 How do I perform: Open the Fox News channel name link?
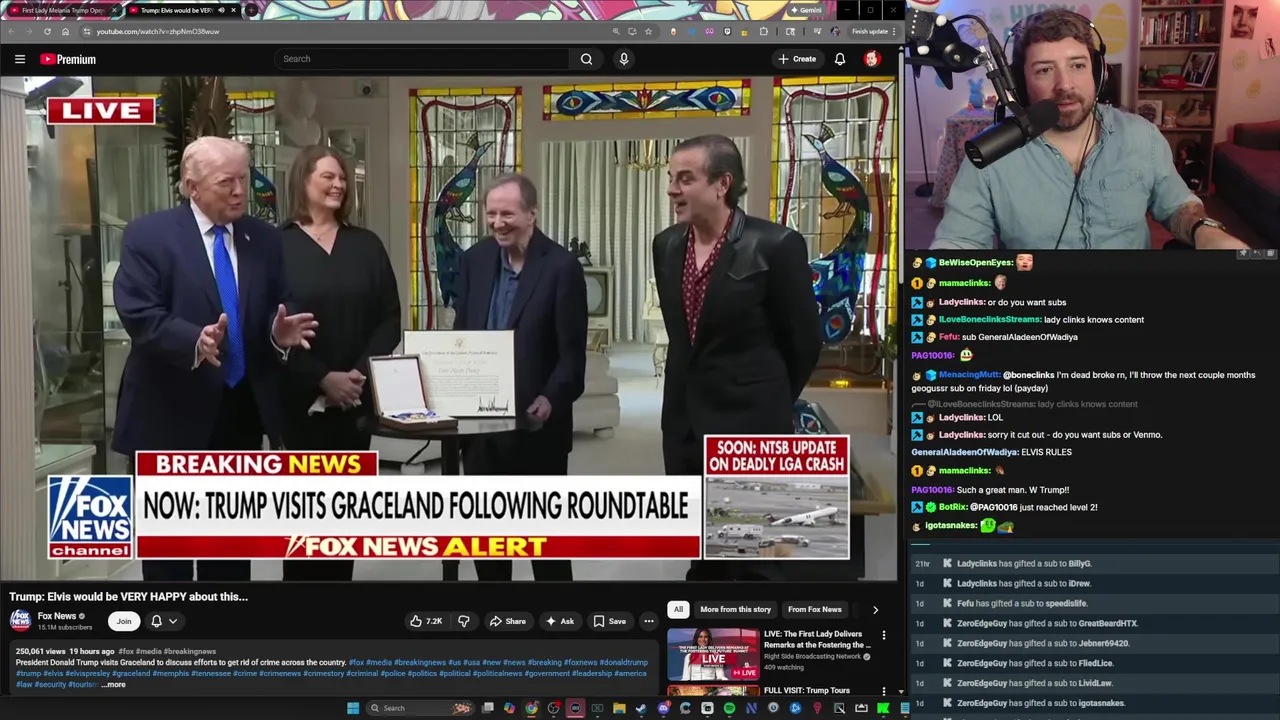pos(57,616)
